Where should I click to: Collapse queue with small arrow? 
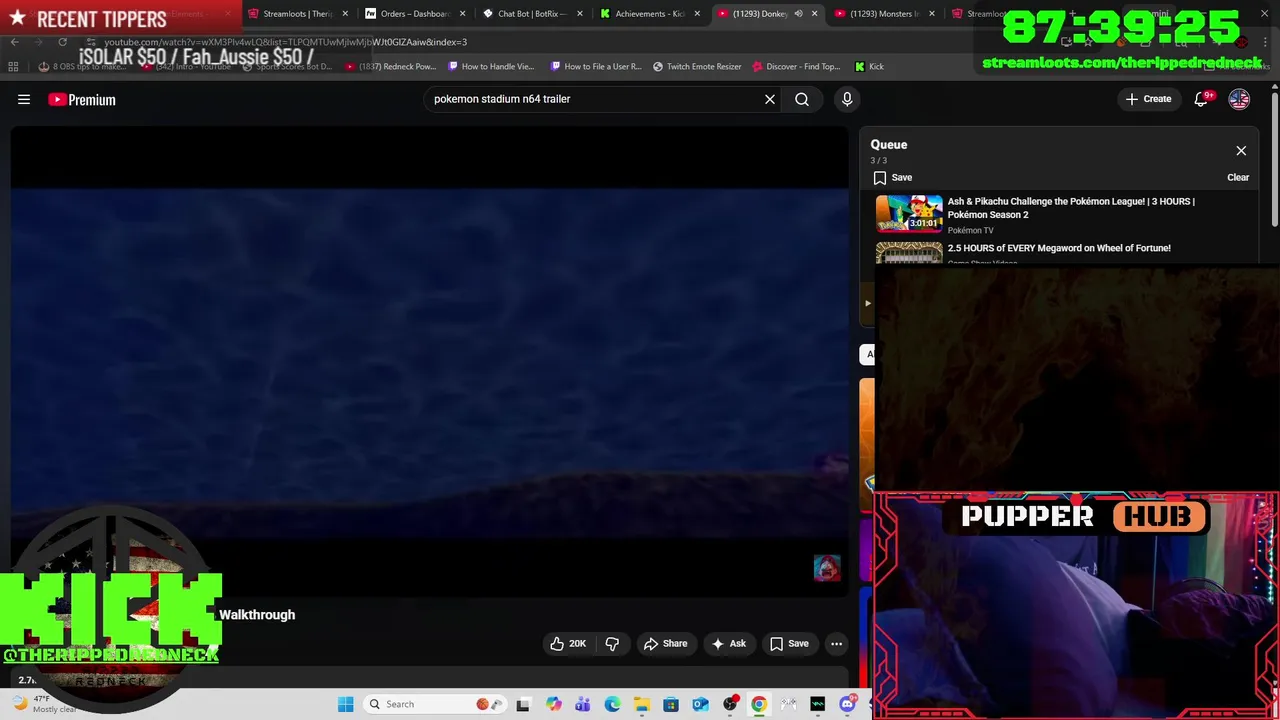[867, 303]
